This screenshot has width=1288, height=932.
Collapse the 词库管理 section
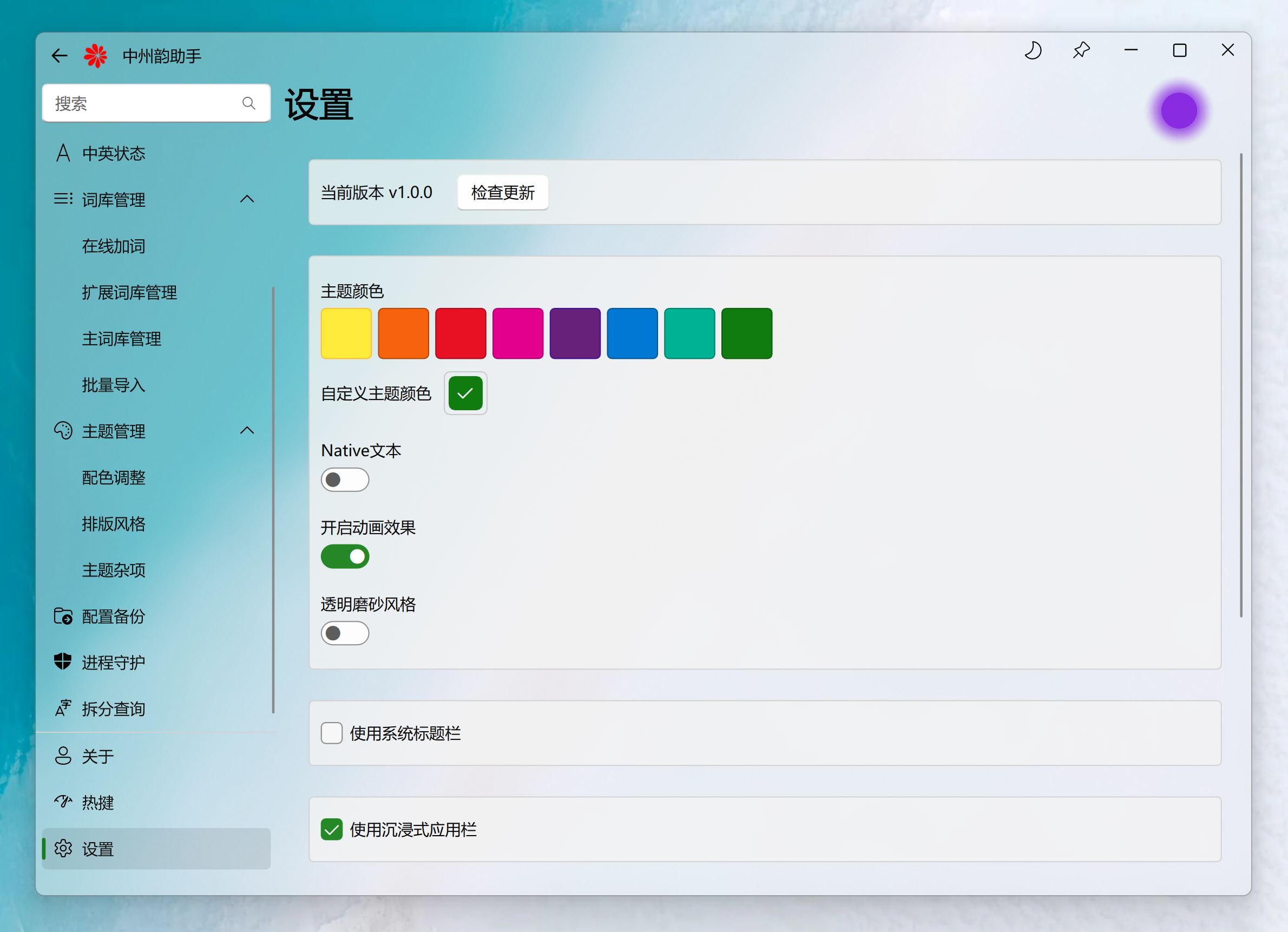click(x=247, y=199)
